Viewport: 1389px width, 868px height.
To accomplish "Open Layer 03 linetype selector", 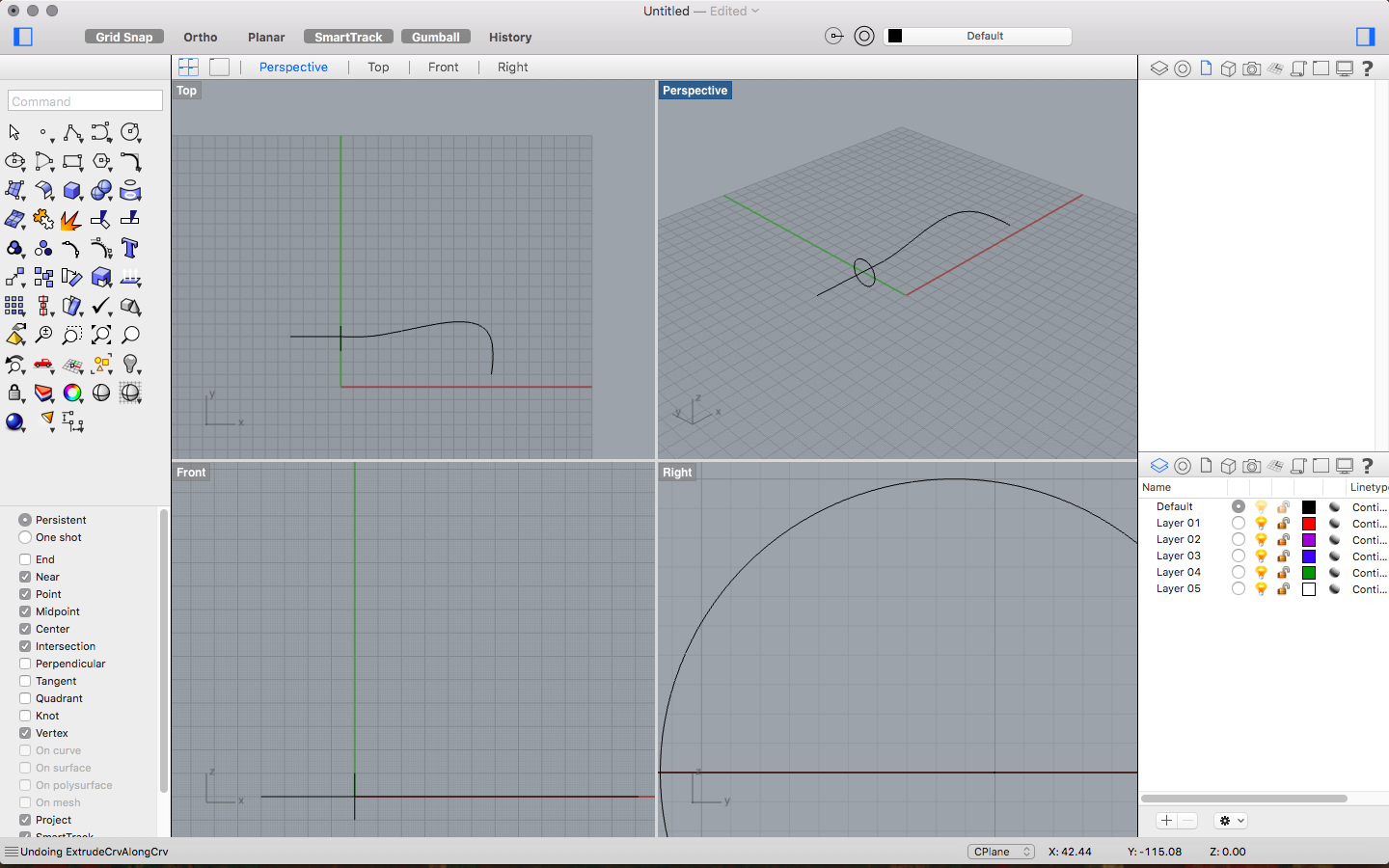I will 1369,556.
